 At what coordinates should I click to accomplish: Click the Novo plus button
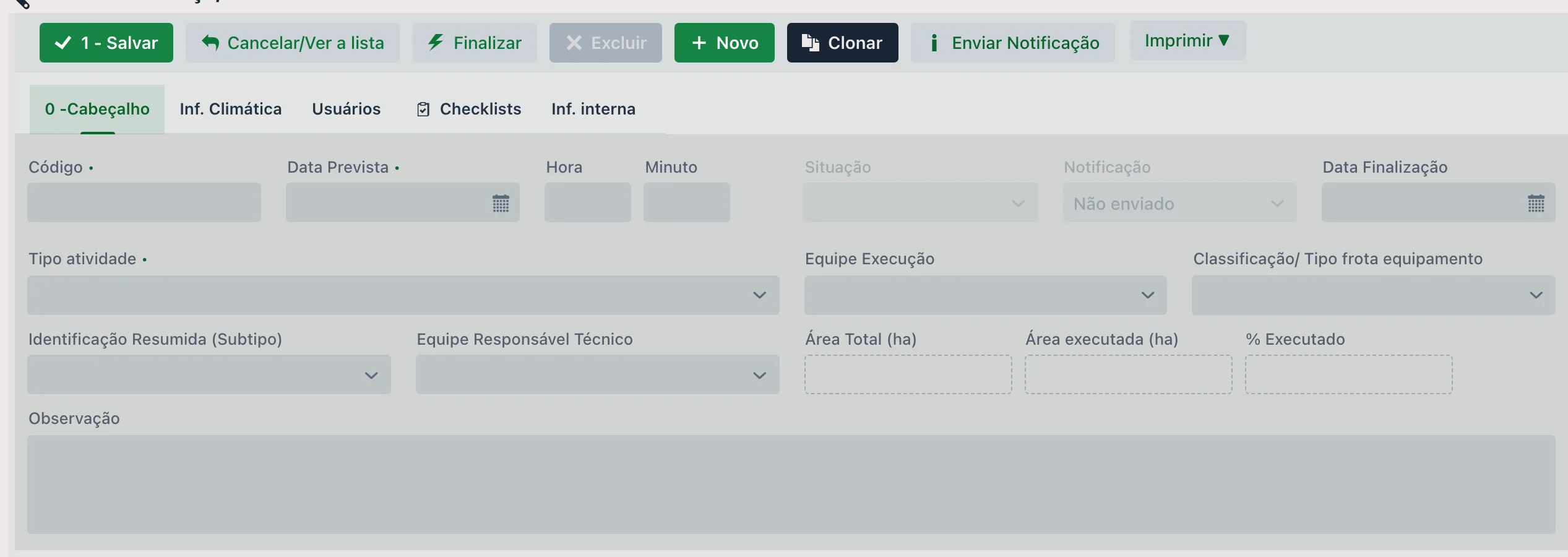coord(724,43)
